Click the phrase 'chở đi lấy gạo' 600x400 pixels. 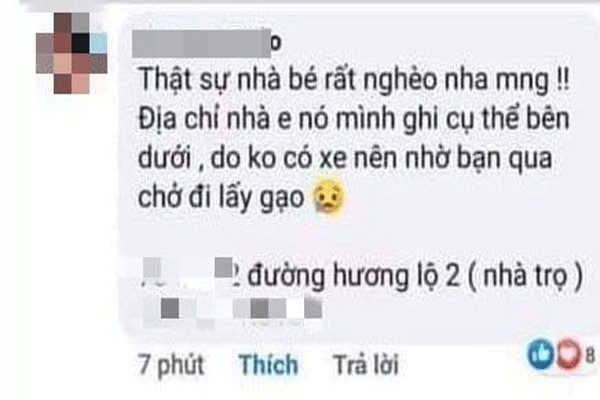click(221, 198)
